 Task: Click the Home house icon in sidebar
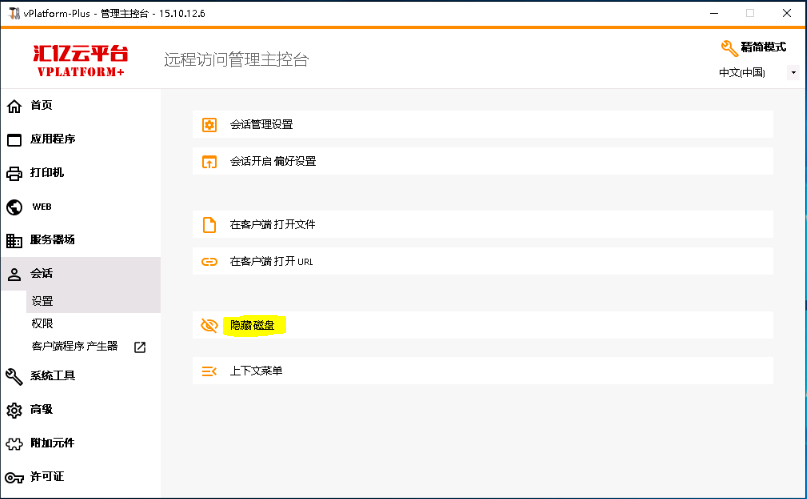[x=14, y=106]
